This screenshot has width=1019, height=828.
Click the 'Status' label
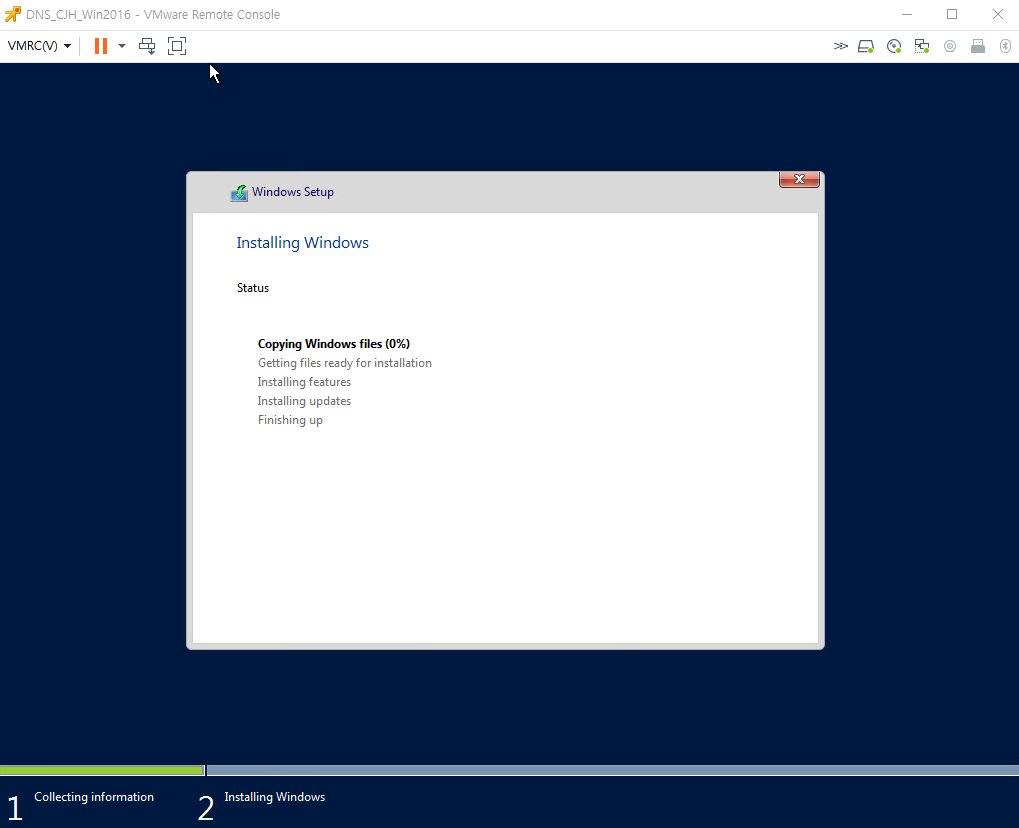253,288
